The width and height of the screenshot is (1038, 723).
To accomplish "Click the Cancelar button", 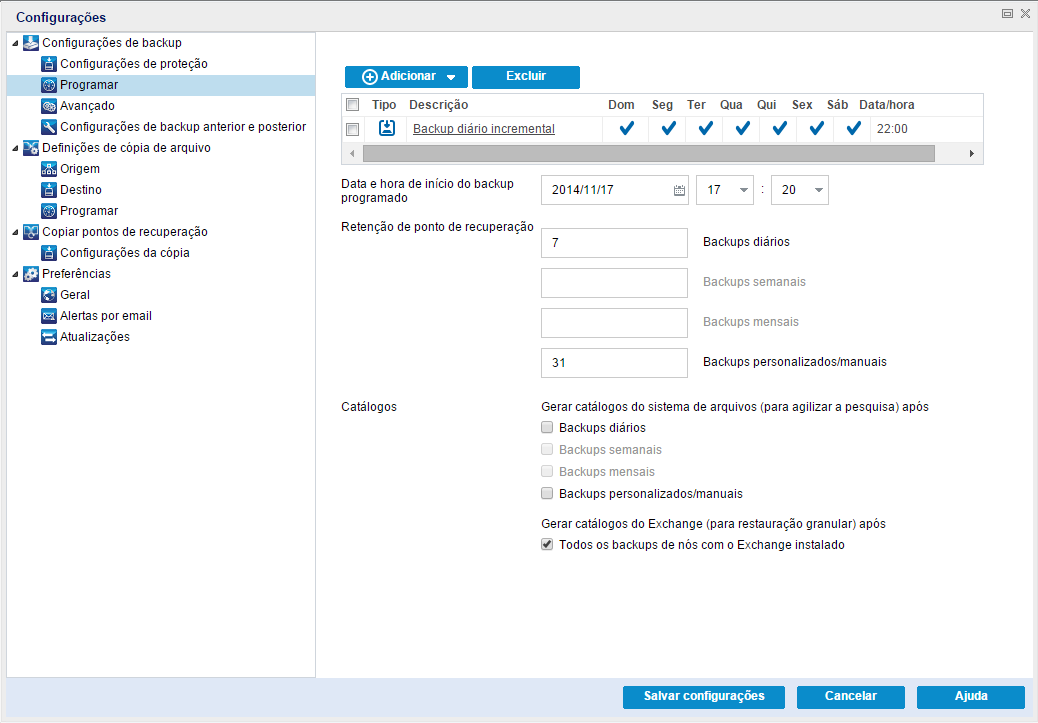I will point(851,697).
